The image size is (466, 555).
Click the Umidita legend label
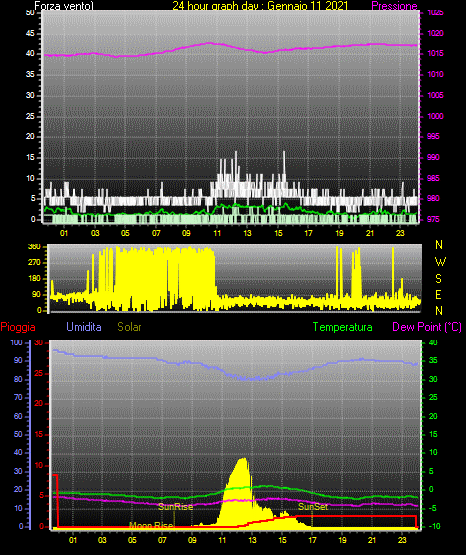point(84,327)
